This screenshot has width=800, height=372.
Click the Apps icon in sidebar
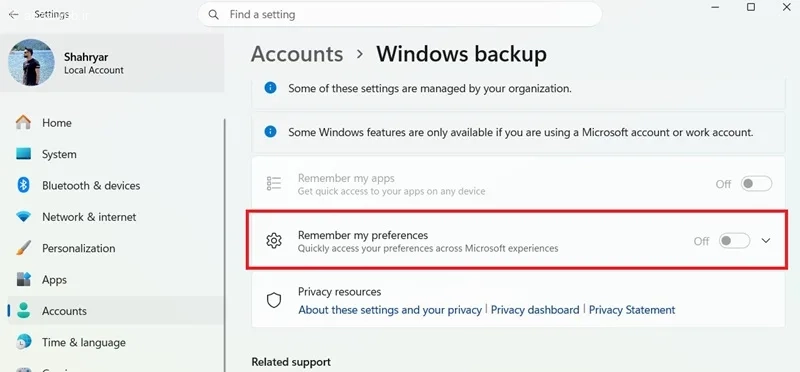click(x=23, y=280)
